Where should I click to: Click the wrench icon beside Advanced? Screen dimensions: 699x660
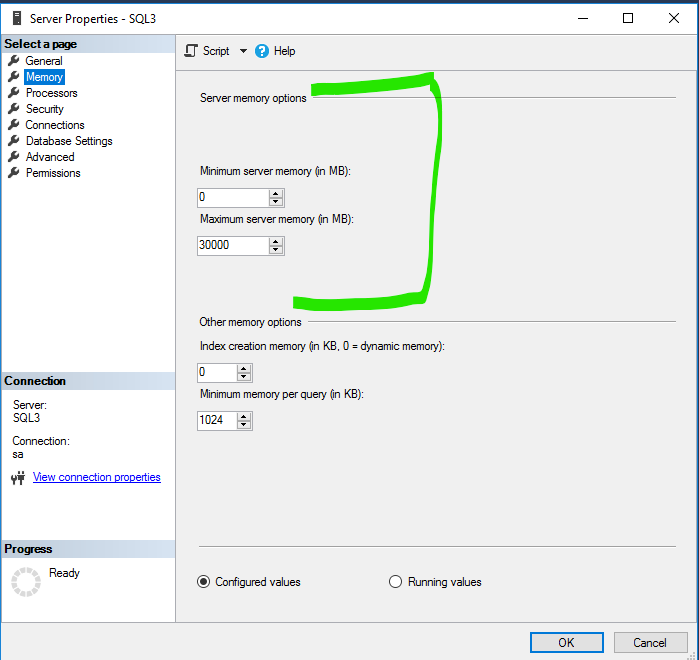click(14, 157)
